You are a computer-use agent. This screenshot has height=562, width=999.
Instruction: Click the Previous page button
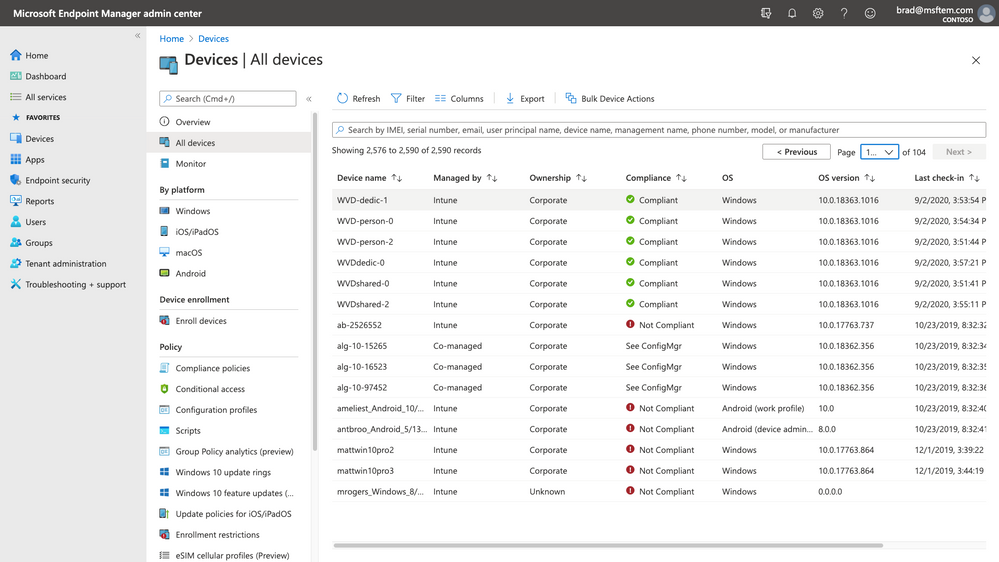click(x=796, y=152)
